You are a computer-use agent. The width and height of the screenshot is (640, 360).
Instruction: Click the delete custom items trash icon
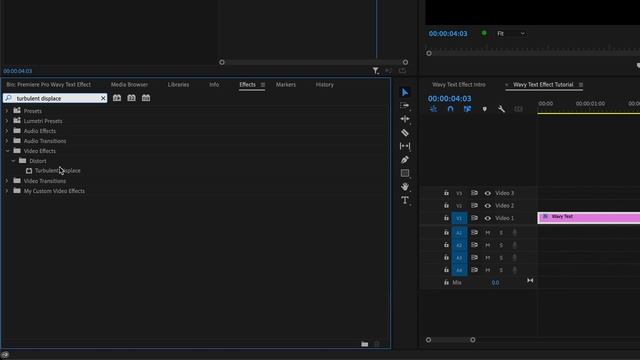(x=377, y=344)
